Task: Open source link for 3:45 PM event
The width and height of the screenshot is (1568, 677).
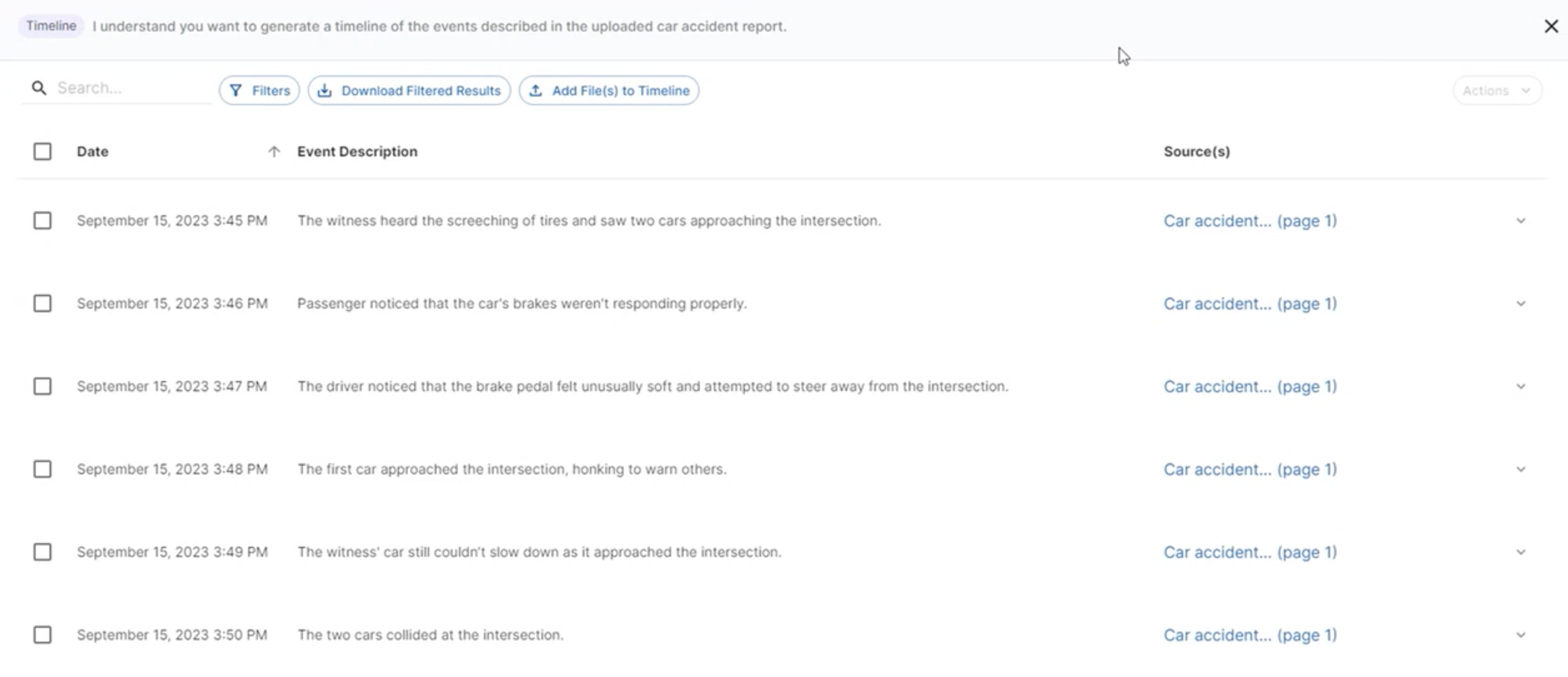Action: click(1250, 220)
